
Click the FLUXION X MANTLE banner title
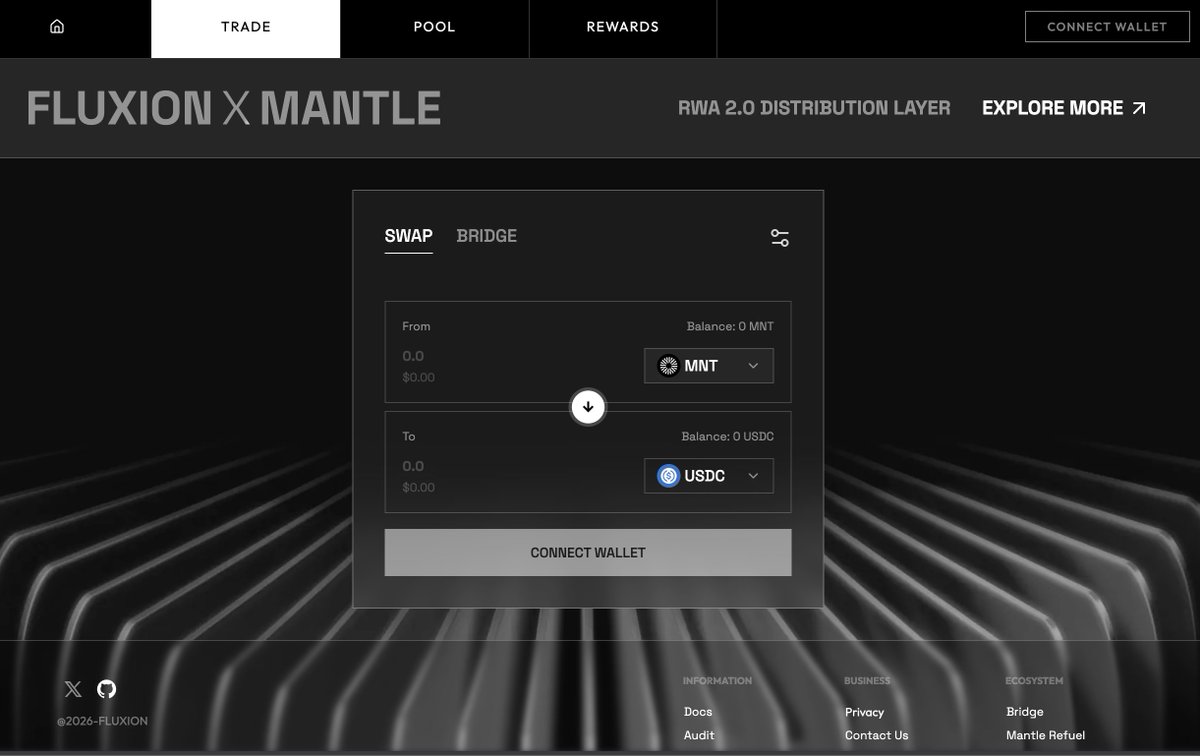click(x=234, y=108)
